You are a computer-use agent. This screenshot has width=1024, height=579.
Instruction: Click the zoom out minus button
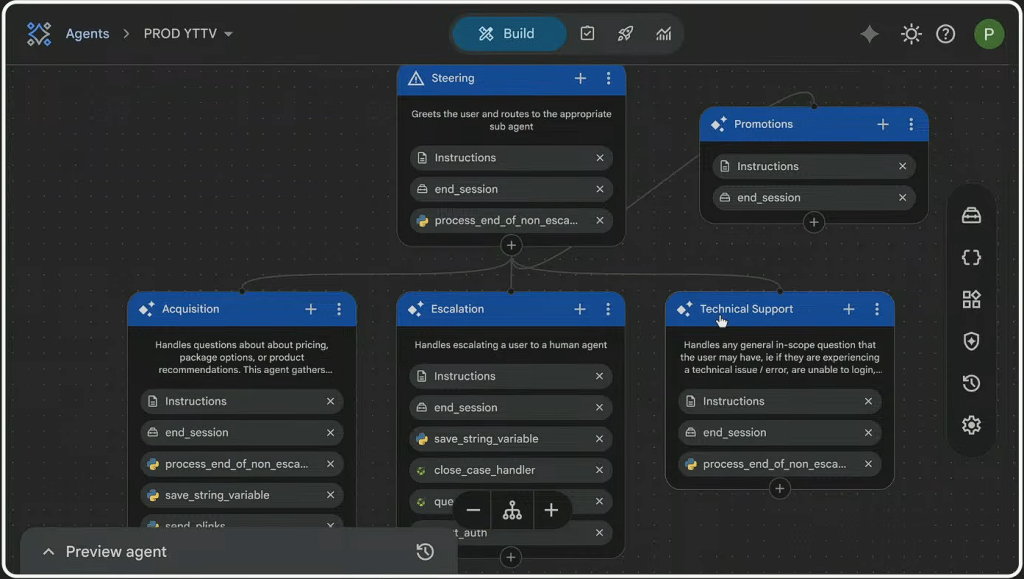[473, 510]
